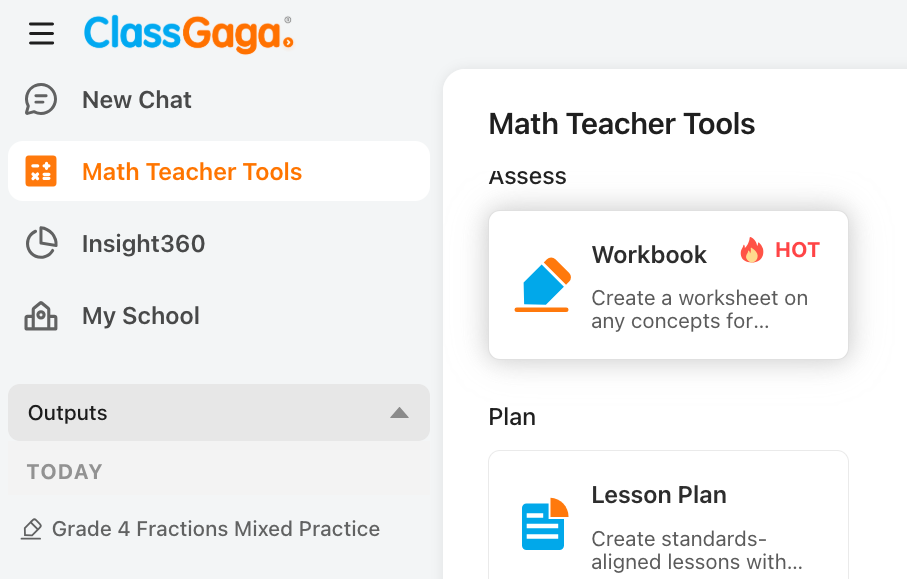
Task: Click the ClassGaga logo
Action: [x=188, y=34]
